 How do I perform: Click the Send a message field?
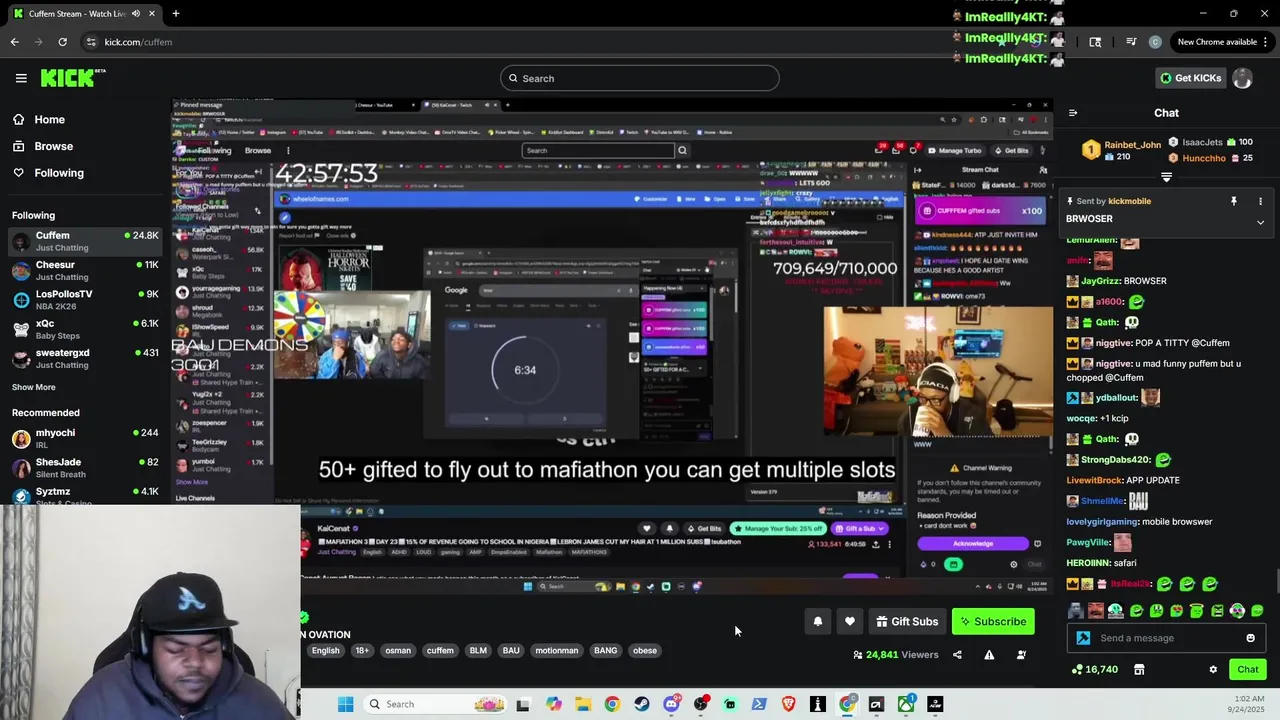pos(1165,638)
